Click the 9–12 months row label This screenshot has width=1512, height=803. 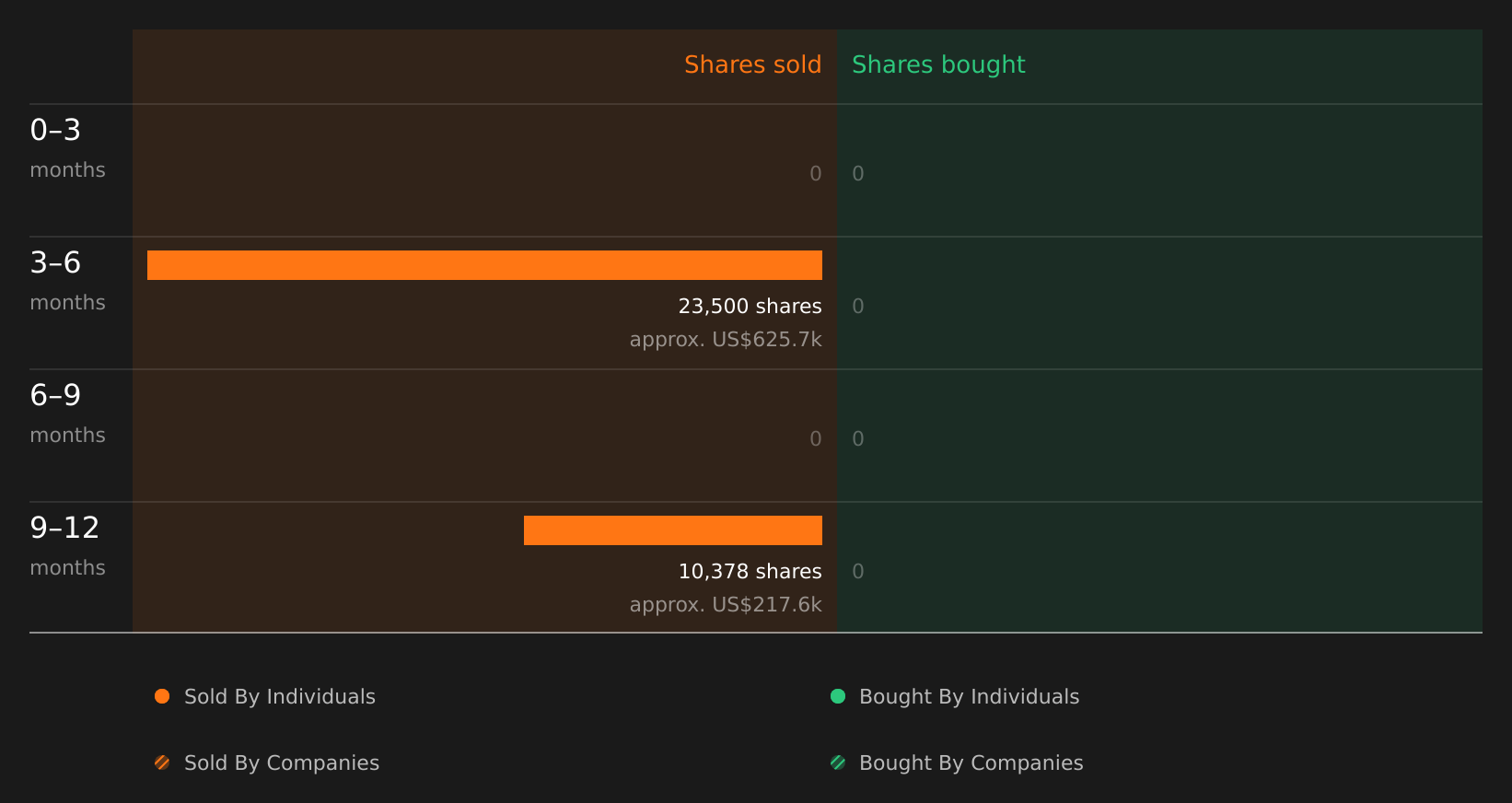(x=67, y=545)
